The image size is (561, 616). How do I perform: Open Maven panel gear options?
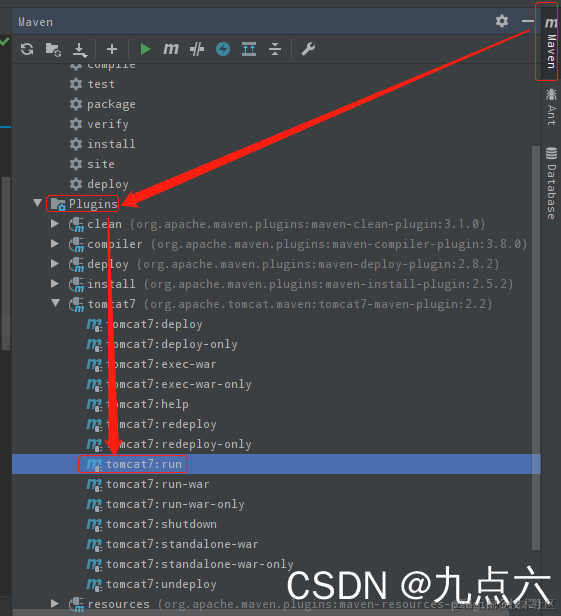[502, 21]
